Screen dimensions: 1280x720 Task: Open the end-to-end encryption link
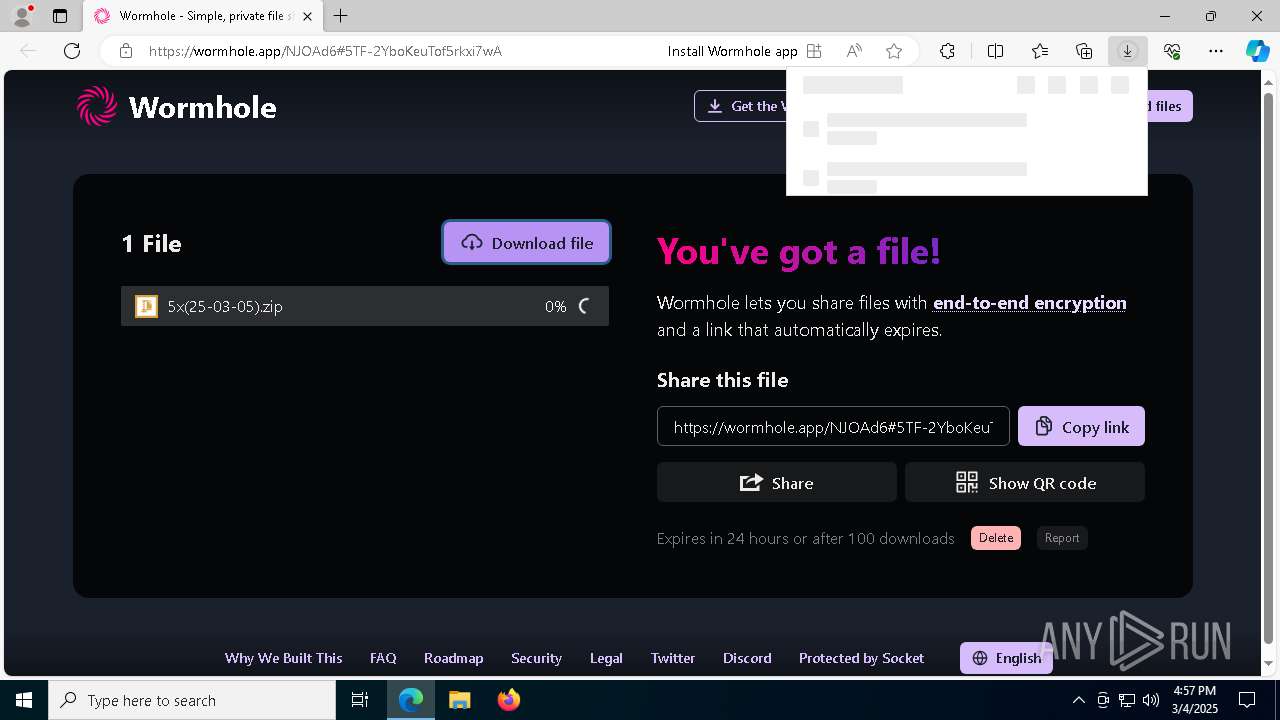click(x=1029, y=303)
